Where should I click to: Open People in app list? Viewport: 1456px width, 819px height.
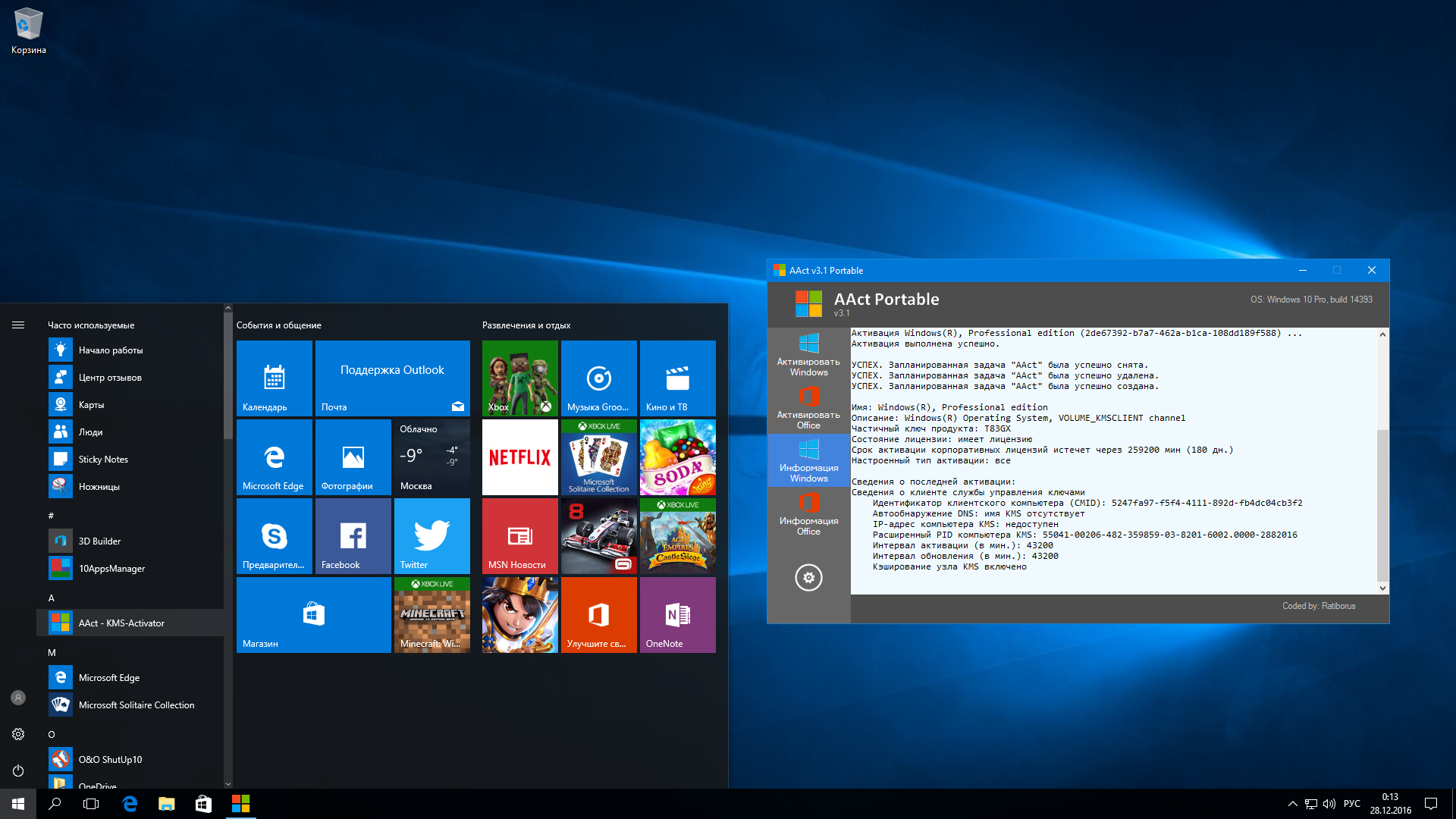tap(130, 432)
